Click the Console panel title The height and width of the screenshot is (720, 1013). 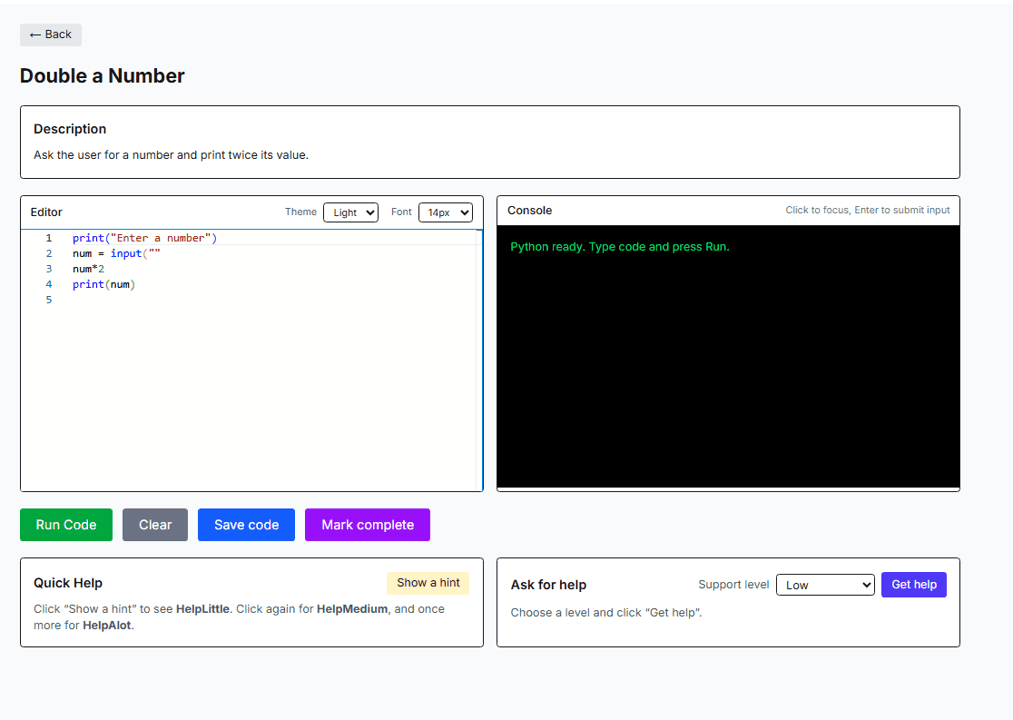[x=529, y=210]
